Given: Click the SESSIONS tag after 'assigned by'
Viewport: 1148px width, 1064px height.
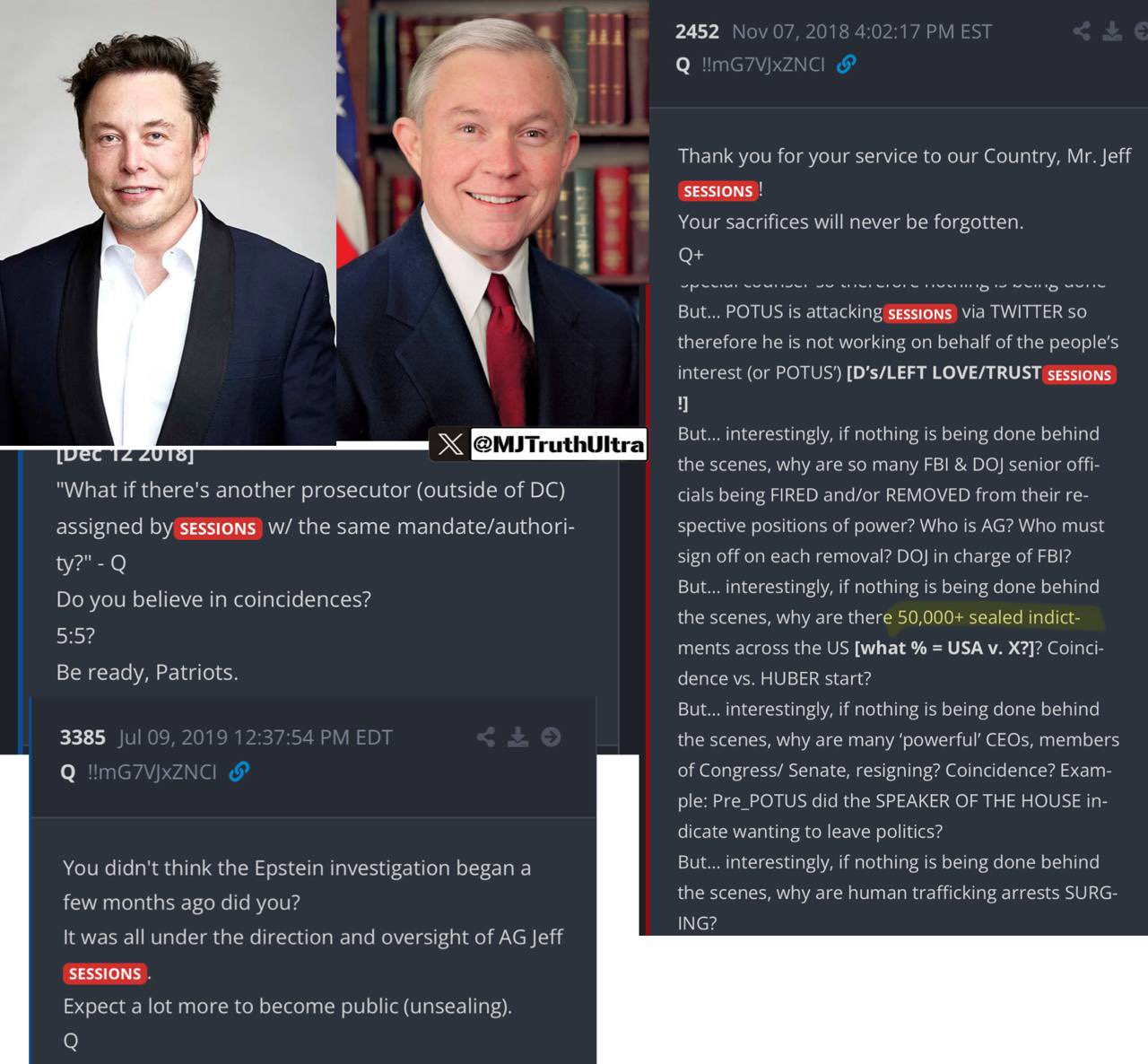Looking at the screenshot, I should click(x=218, y=528).
